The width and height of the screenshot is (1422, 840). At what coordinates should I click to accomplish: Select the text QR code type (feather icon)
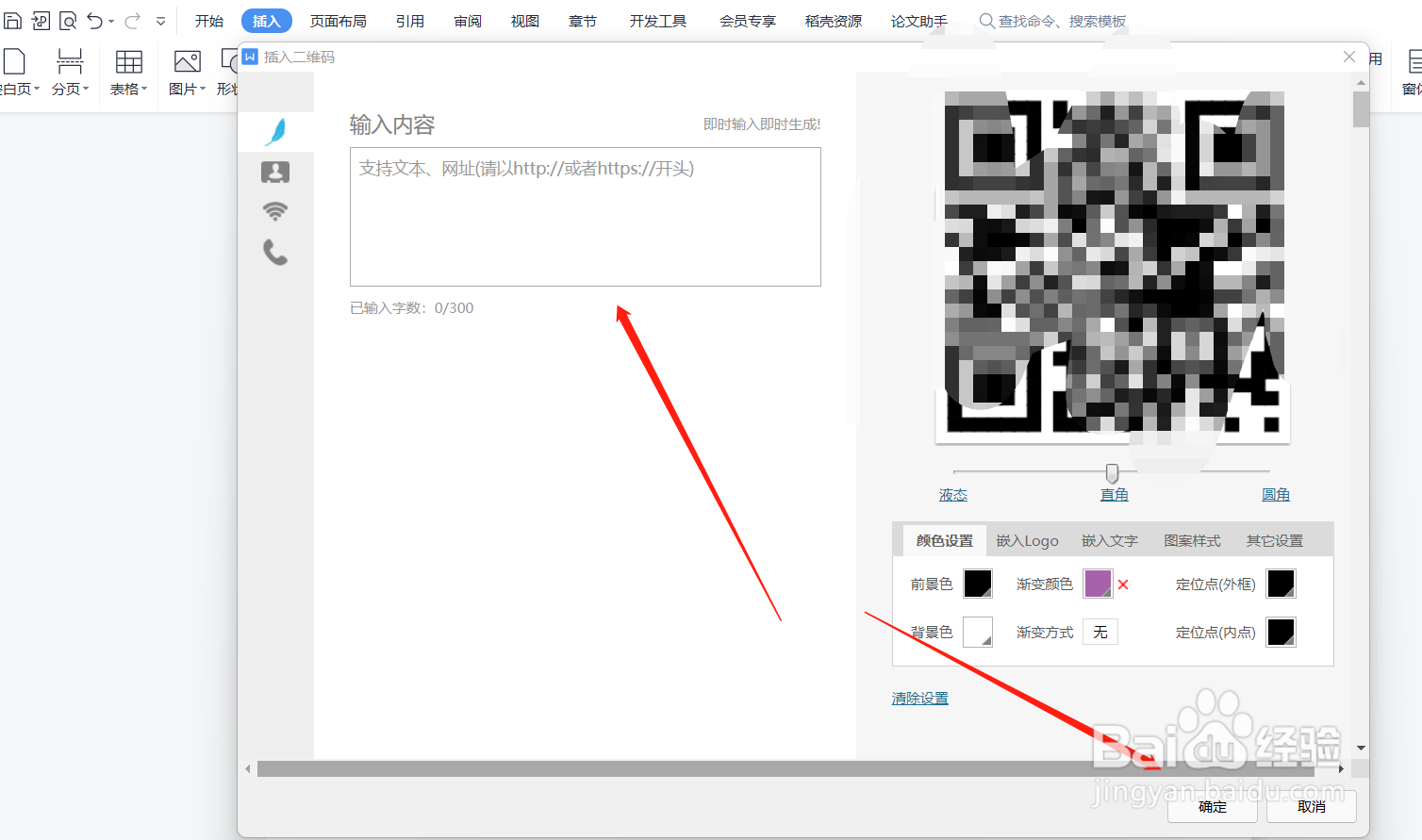[274, 131]
